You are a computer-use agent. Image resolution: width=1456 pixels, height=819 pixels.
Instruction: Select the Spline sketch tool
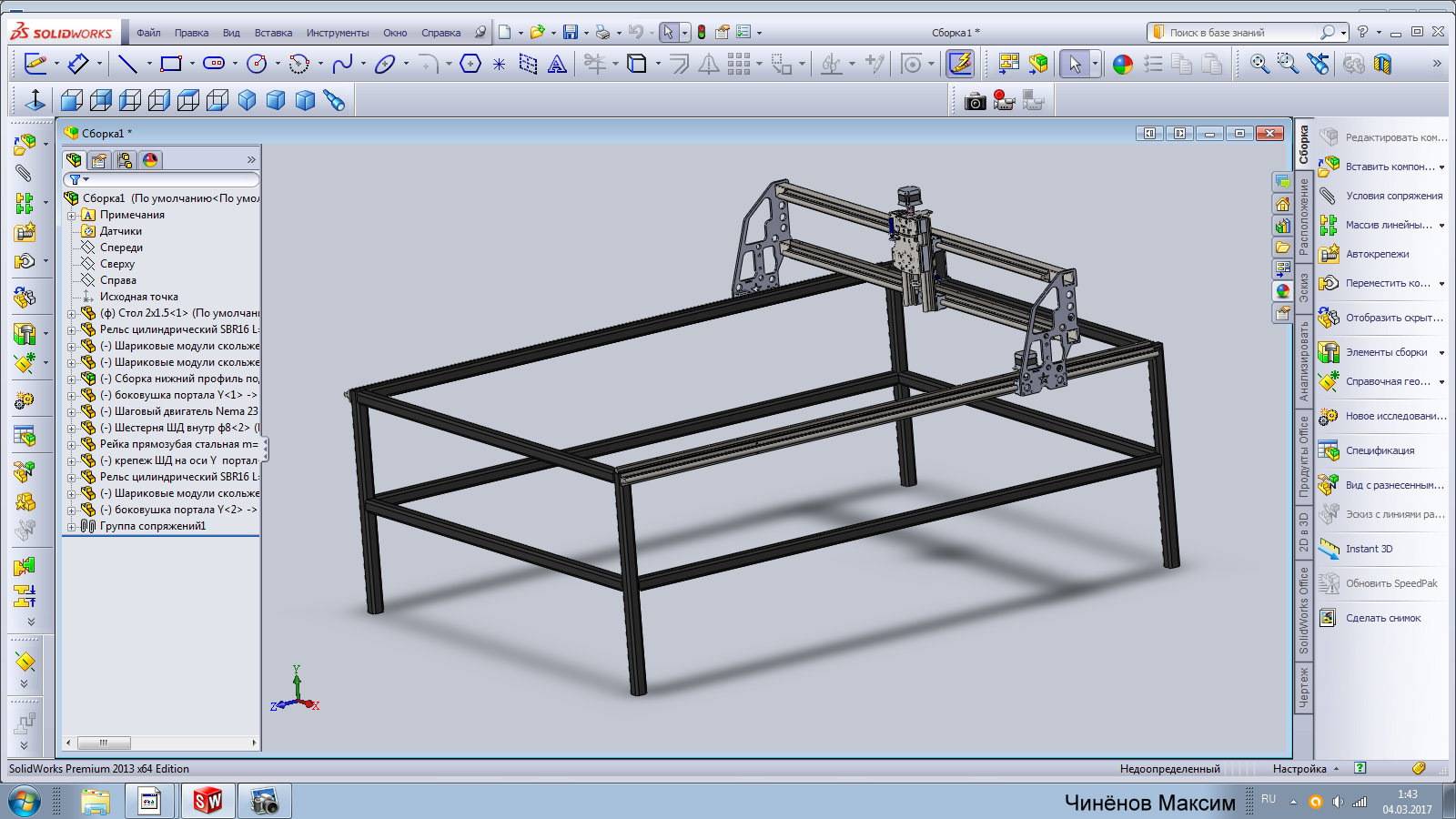coord(342,64)
